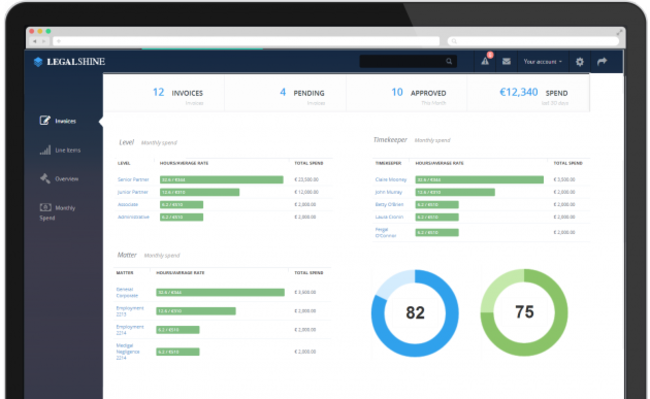Open timekeeper Laura Cronin link
The image size is (650, 399).
coord(389,217)
